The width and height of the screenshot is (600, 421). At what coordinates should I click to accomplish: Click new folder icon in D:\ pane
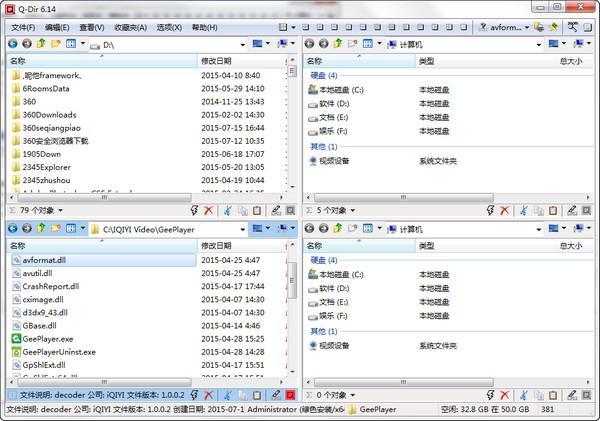pos(56,44)
